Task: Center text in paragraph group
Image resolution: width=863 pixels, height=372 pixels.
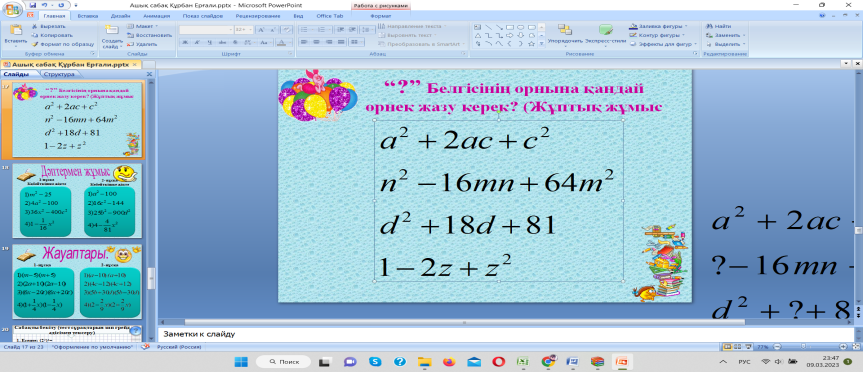Action: [316, 42]
